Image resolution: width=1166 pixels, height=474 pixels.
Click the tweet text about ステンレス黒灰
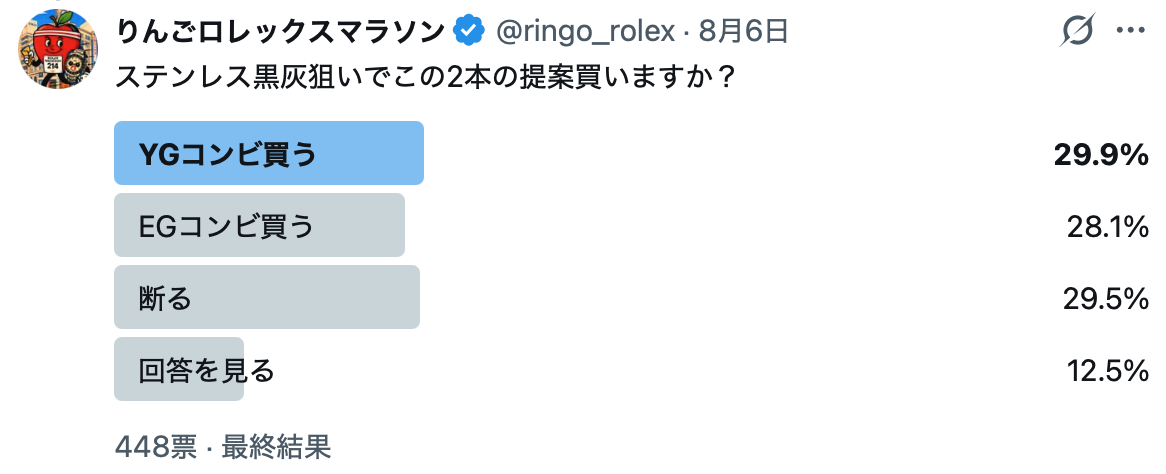click(x=426, y=77)
